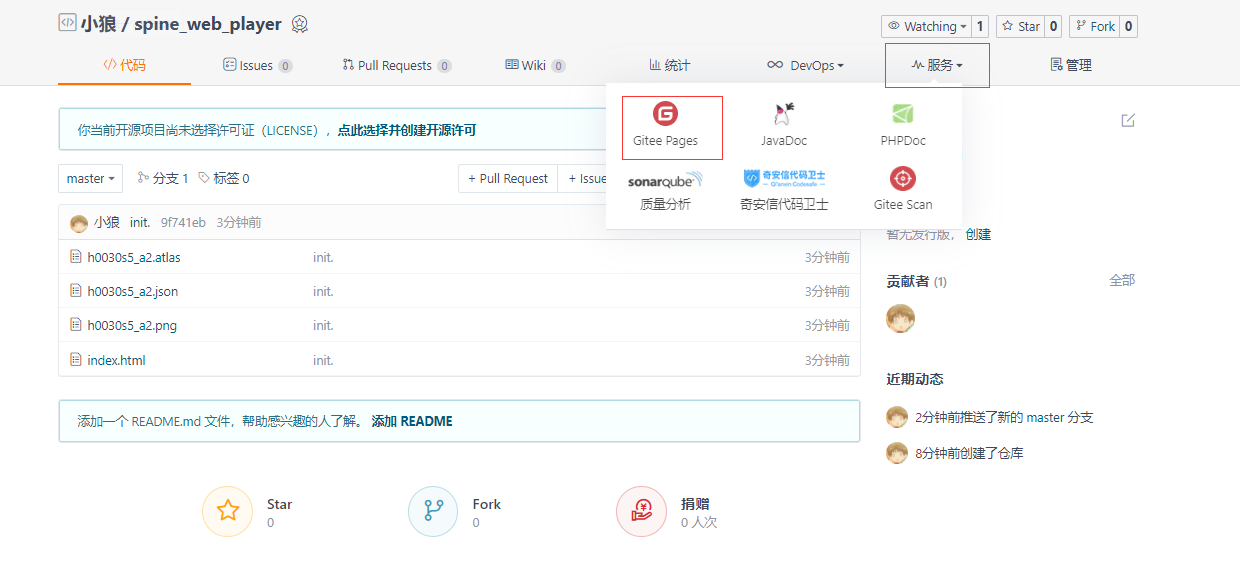Toggle the 服务 dropdown menu
Viewport: 1240px width, 578px height.
pos(937,65)
